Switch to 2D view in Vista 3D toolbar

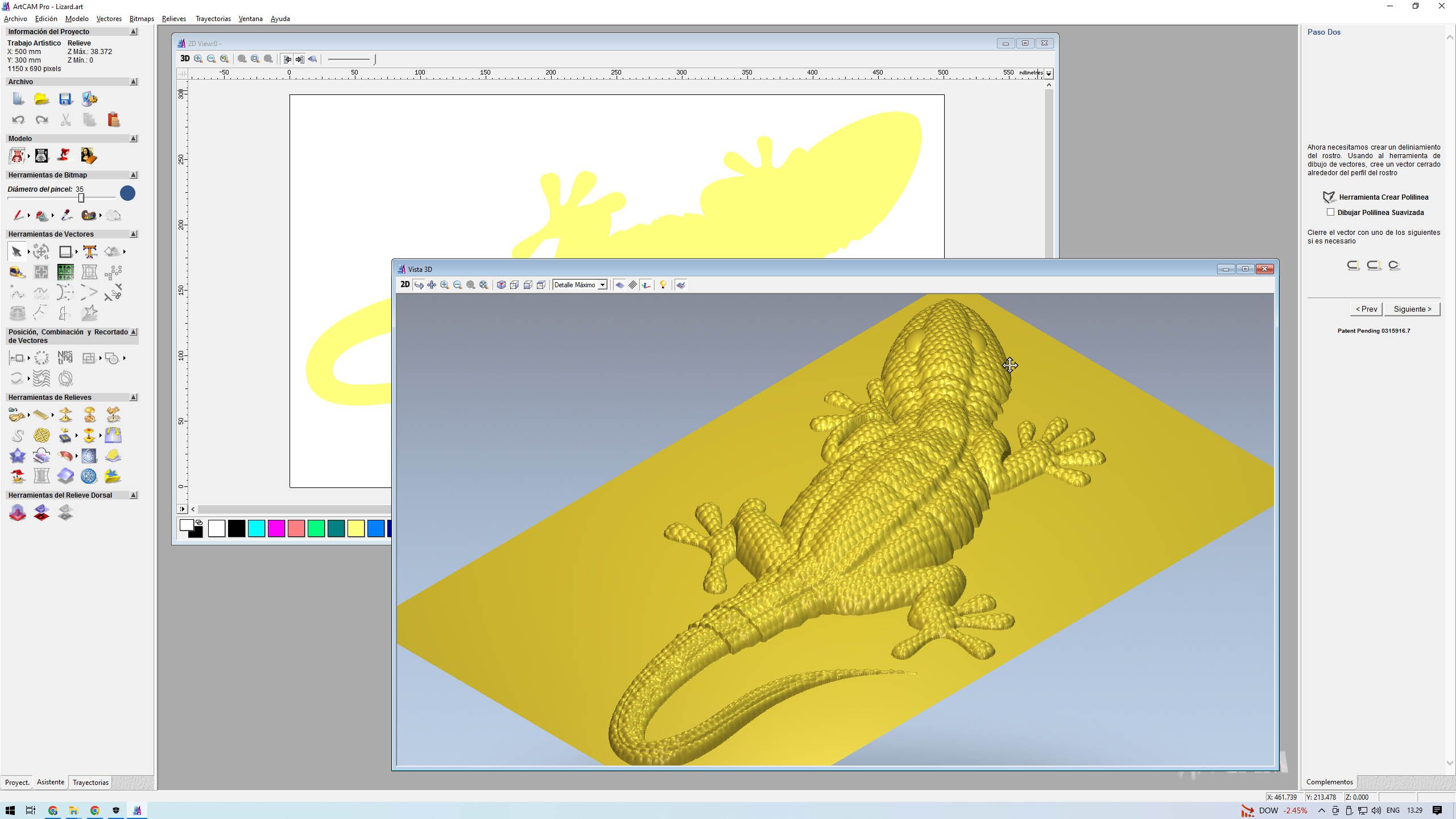[405, 284]
